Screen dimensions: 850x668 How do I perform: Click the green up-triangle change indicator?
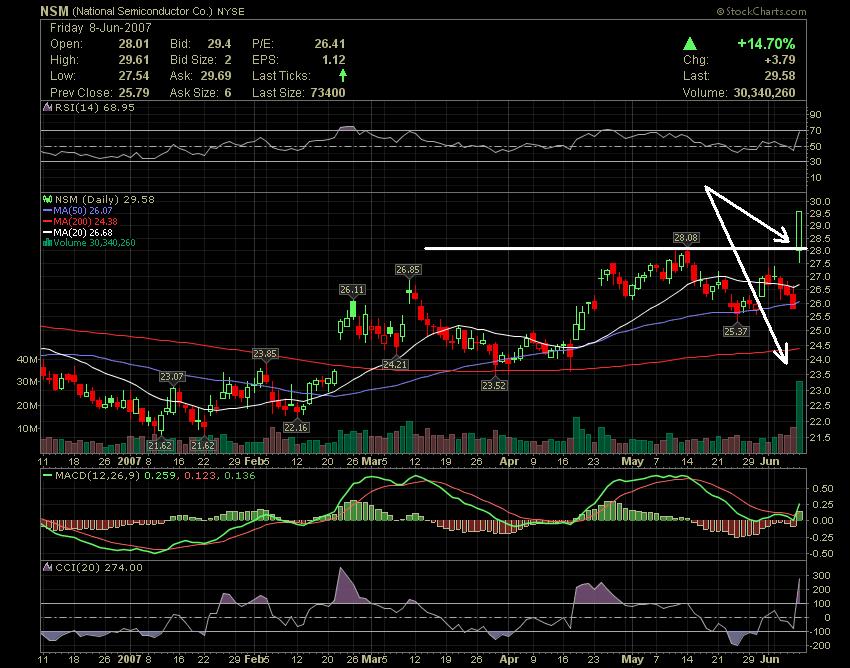[690, 44]
